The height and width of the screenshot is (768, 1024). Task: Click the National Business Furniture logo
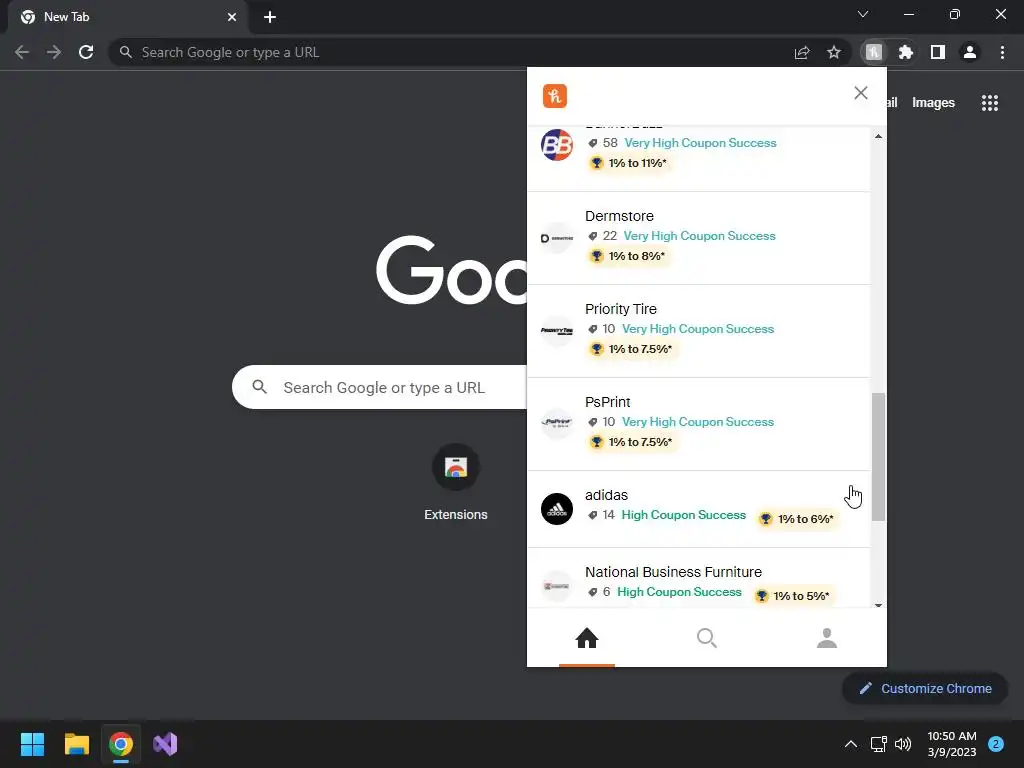coord(557,586)
